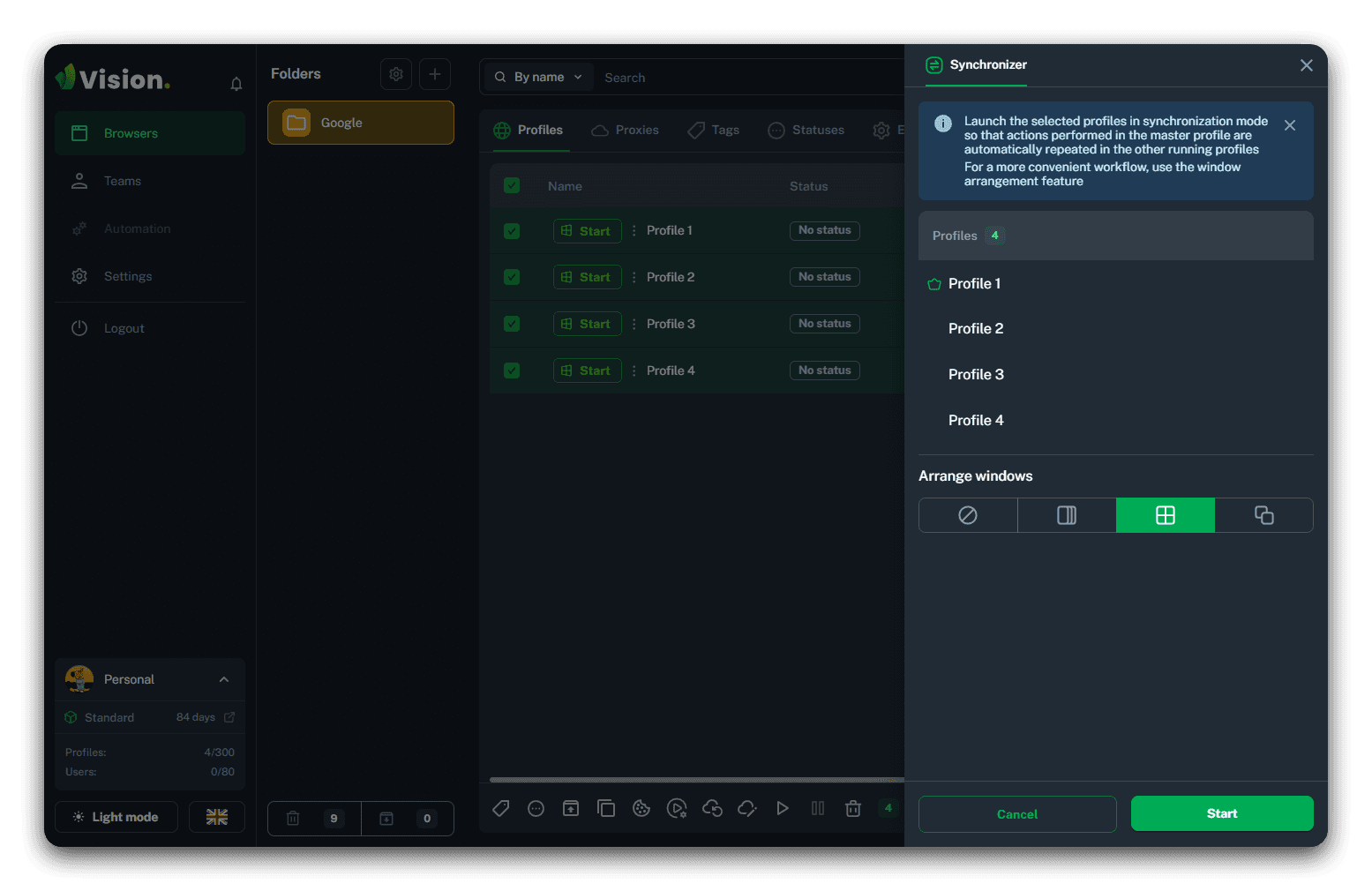Click Cancel in the Synchronizer panel

coord(1016,814)
